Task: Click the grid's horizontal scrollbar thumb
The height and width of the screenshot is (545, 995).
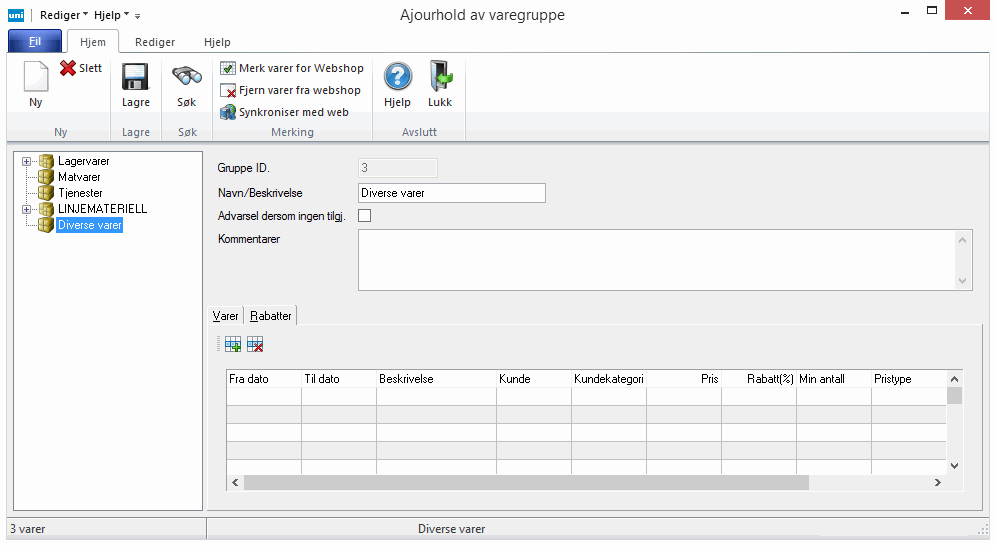Action: click(525, 482)
